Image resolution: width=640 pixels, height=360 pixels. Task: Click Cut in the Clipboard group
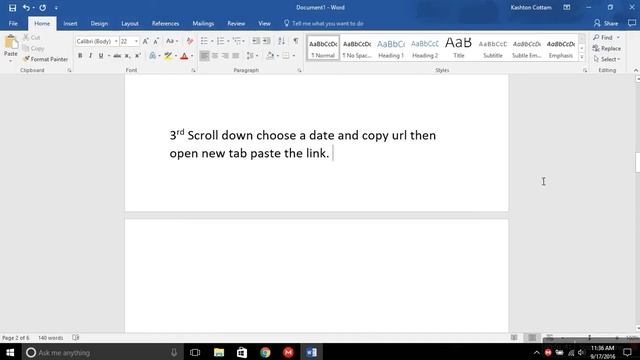31,38
